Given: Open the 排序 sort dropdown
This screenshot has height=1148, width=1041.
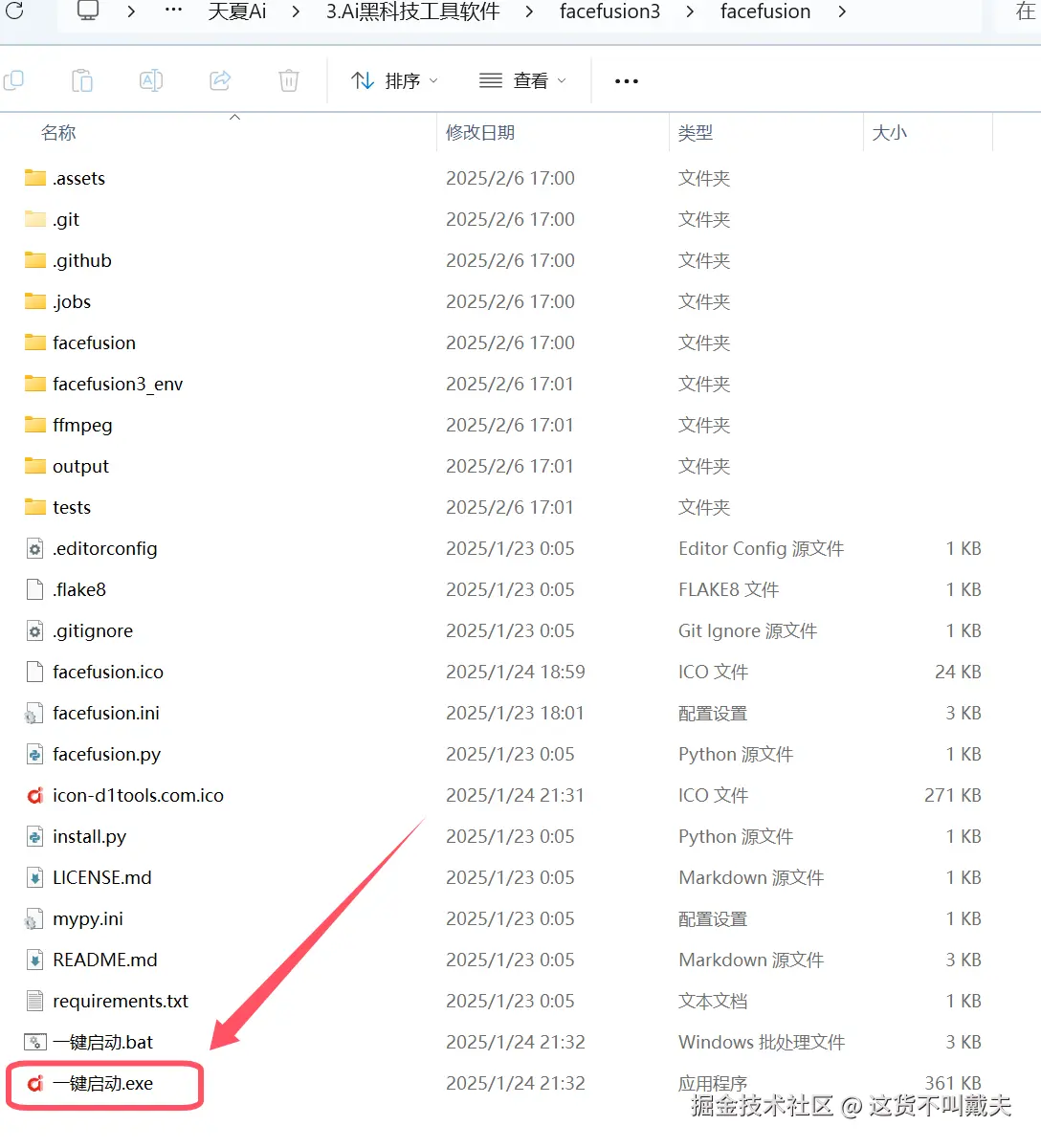Looking at the screenshot, I should 394,81.
